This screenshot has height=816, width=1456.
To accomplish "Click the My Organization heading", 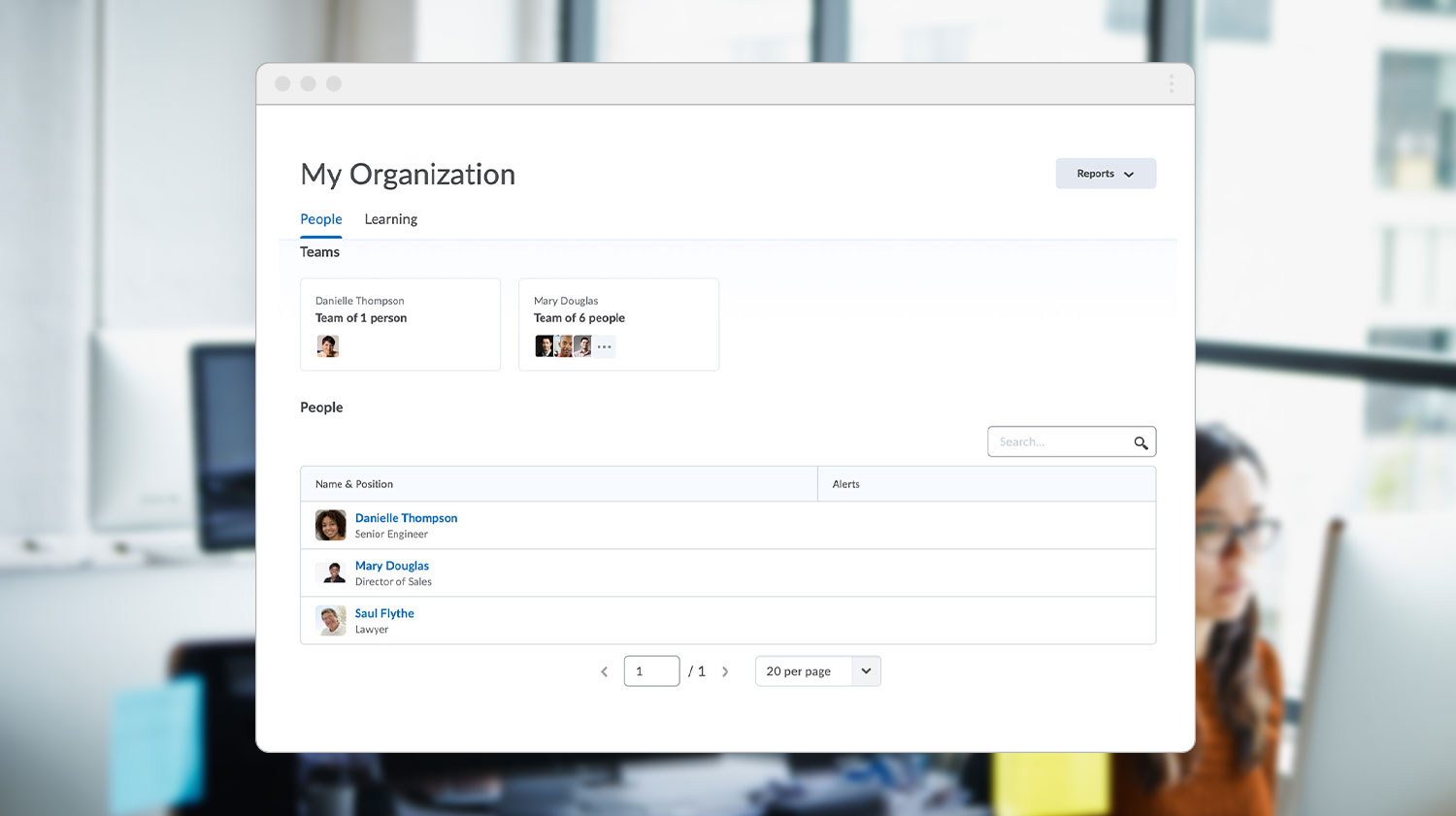I will point(408,175).
